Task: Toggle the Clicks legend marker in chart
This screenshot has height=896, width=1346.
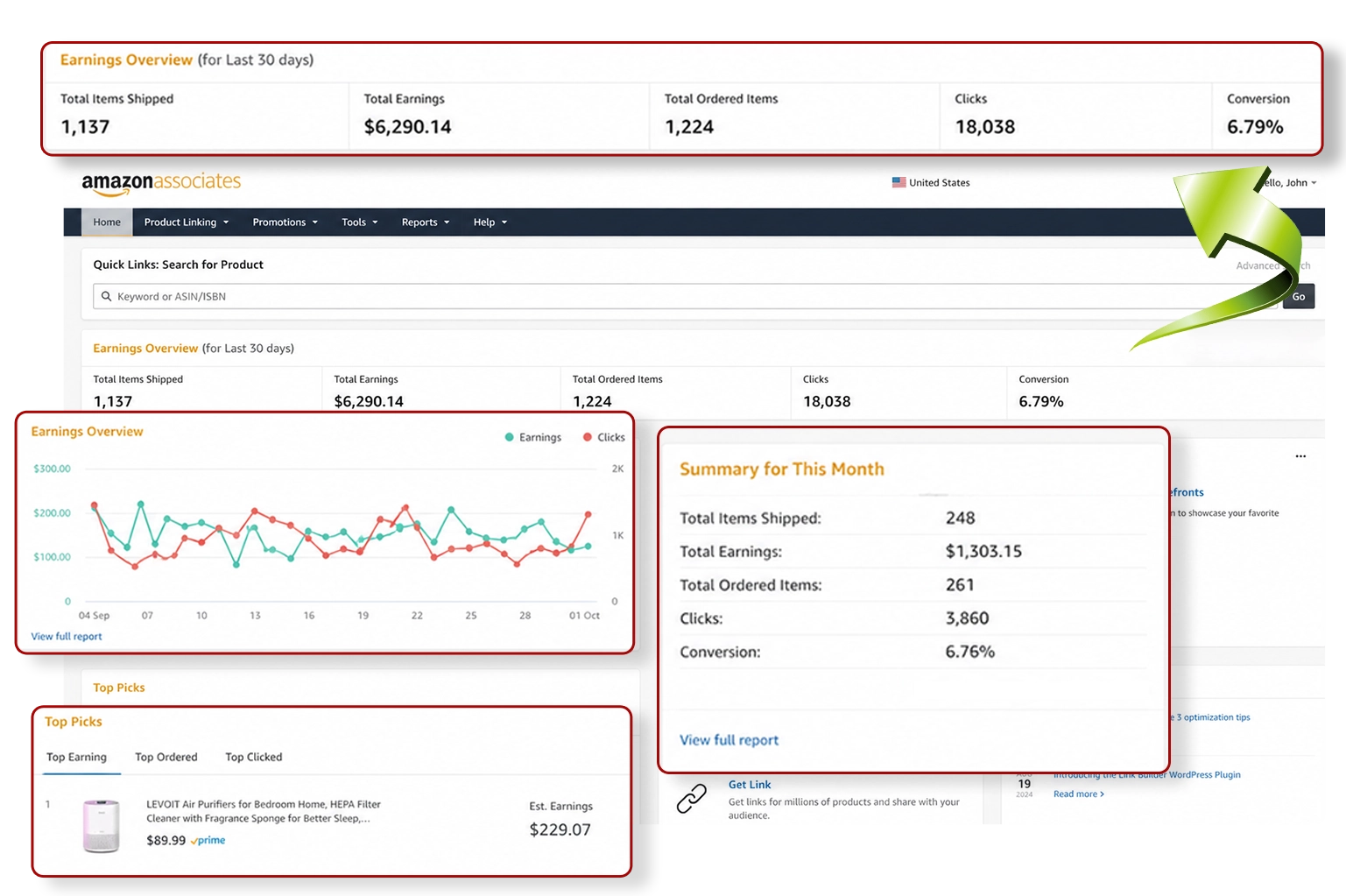Action: 588,437
